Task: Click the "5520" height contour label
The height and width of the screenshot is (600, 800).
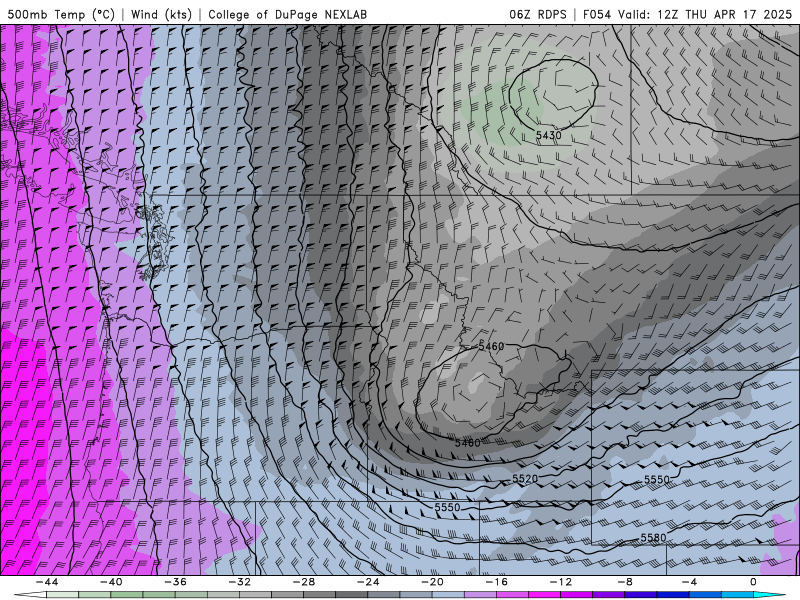Action: (525, 479)
